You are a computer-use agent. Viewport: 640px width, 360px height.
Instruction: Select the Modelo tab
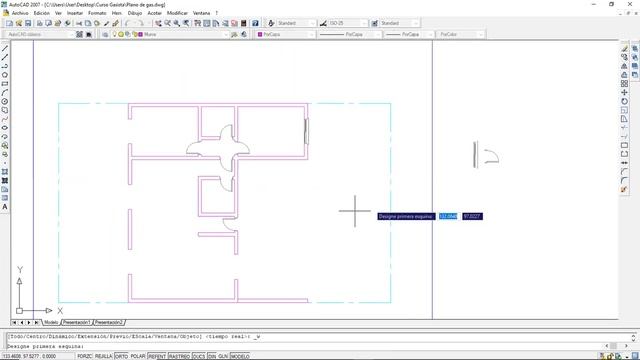click(51, 322)
